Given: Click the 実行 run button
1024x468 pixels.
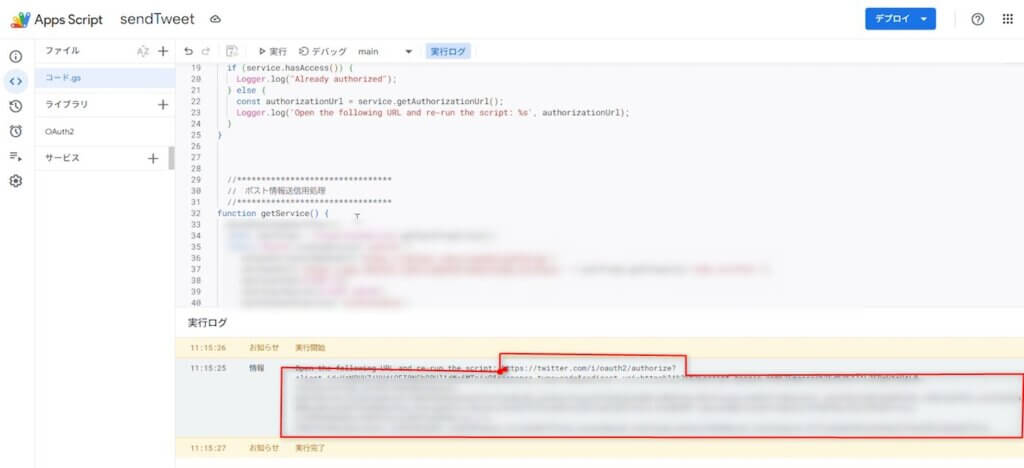Looking at the screenshot, I should coord(272,51).
